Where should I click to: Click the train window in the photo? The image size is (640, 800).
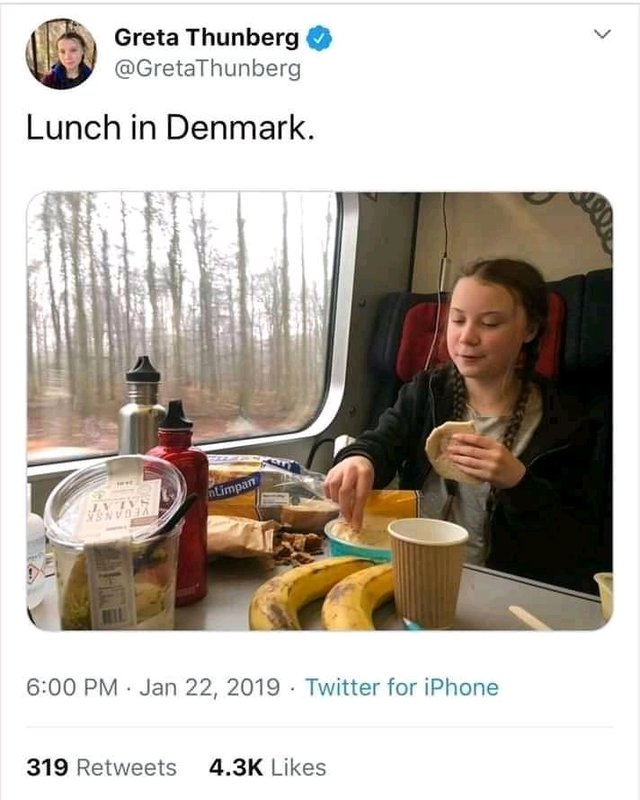pyautogui.click(x=180, y=310)
